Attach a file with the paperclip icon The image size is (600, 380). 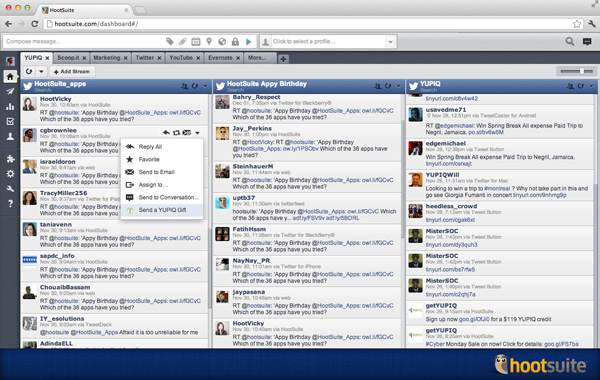(x=183, y=41)
